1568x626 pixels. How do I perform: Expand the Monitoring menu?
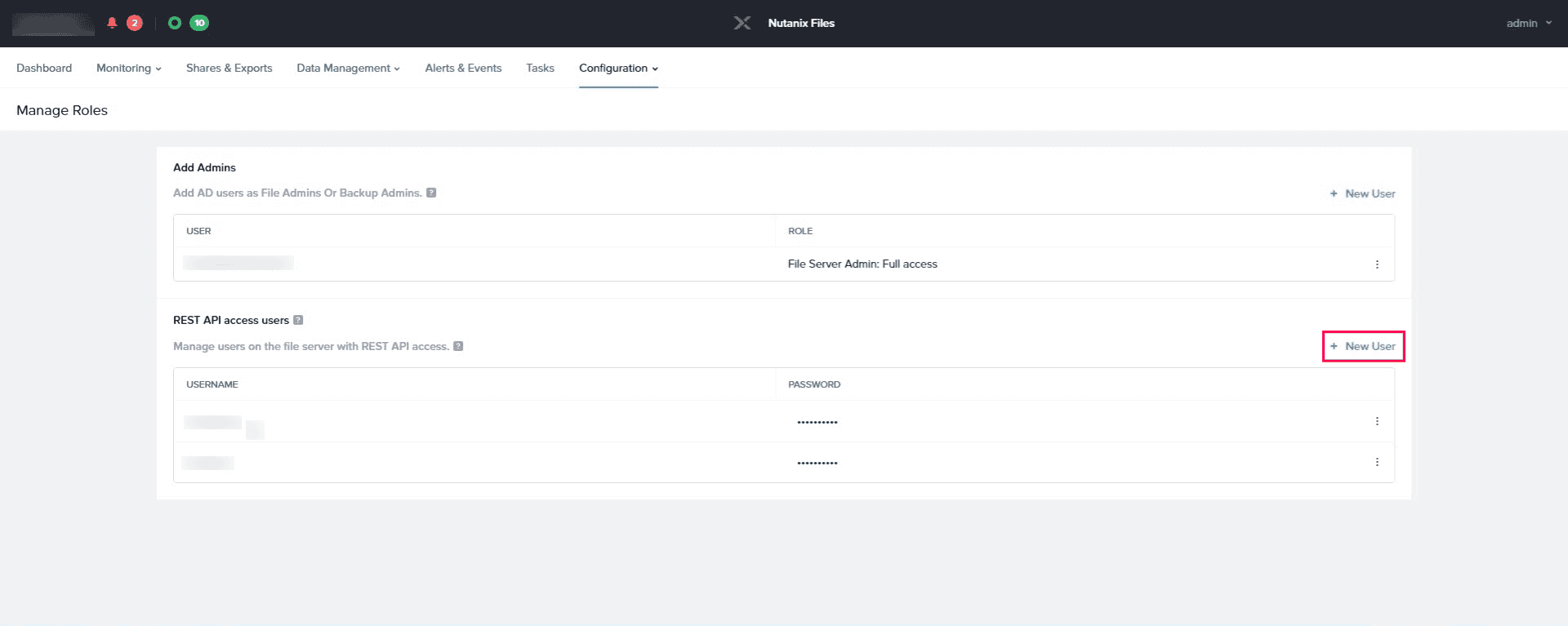pyautogui.click(x=129, y=68)
